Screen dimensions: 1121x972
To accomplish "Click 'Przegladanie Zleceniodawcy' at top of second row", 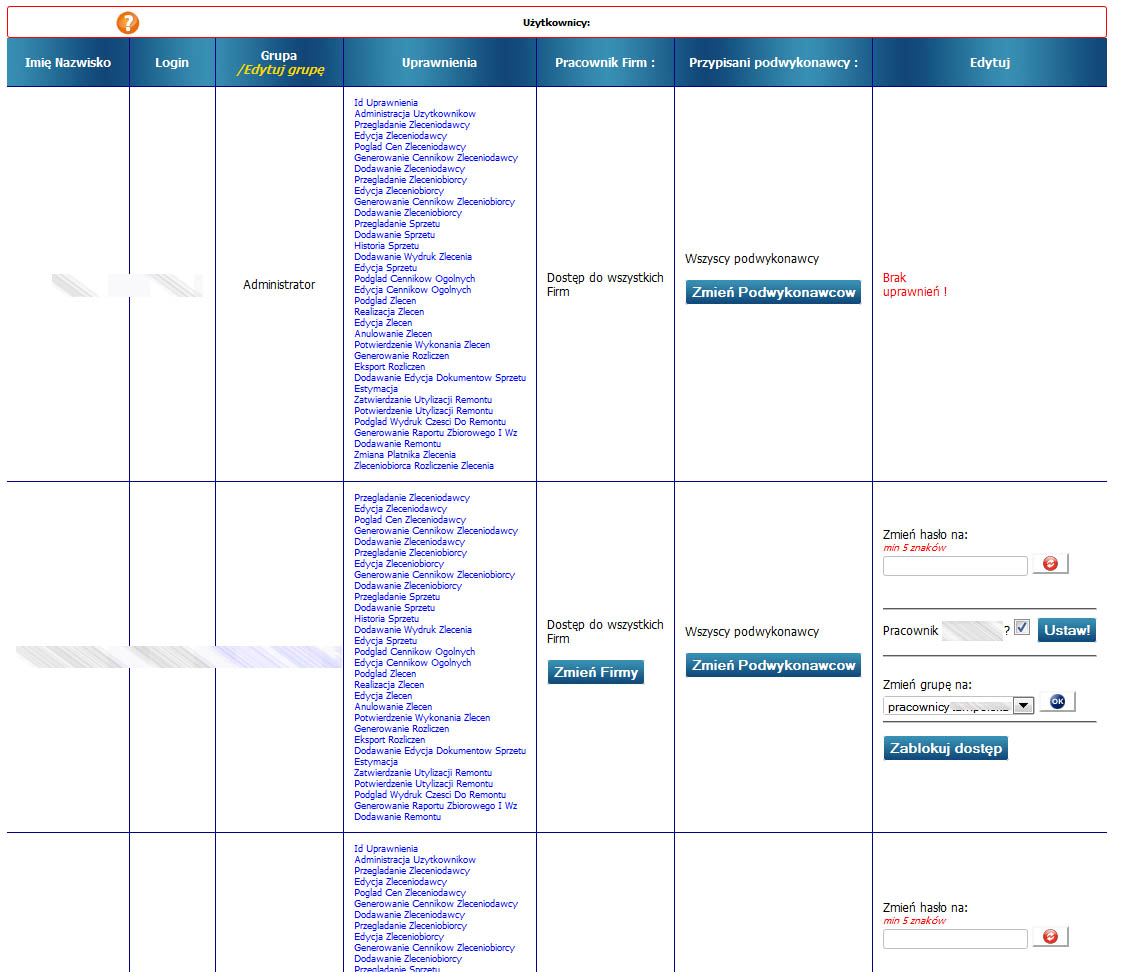I will click(411, 498).
